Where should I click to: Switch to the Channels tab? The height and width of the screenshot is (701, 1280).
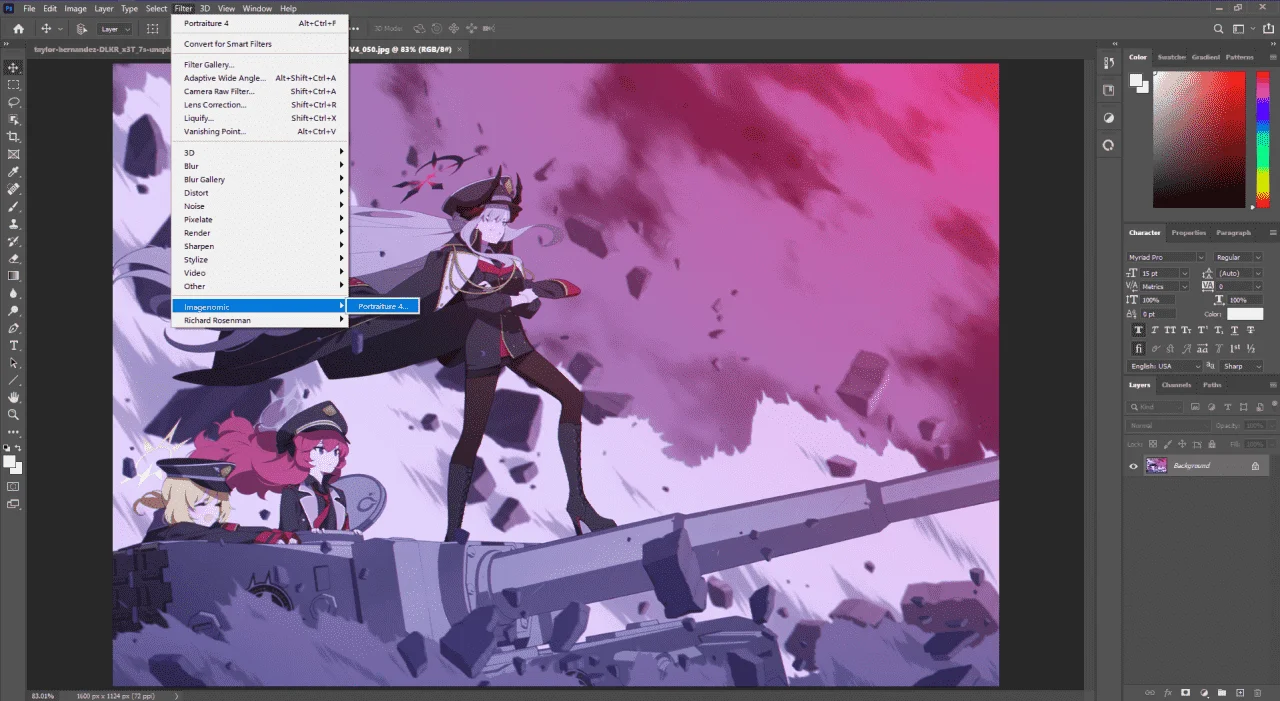point(1176,385)
